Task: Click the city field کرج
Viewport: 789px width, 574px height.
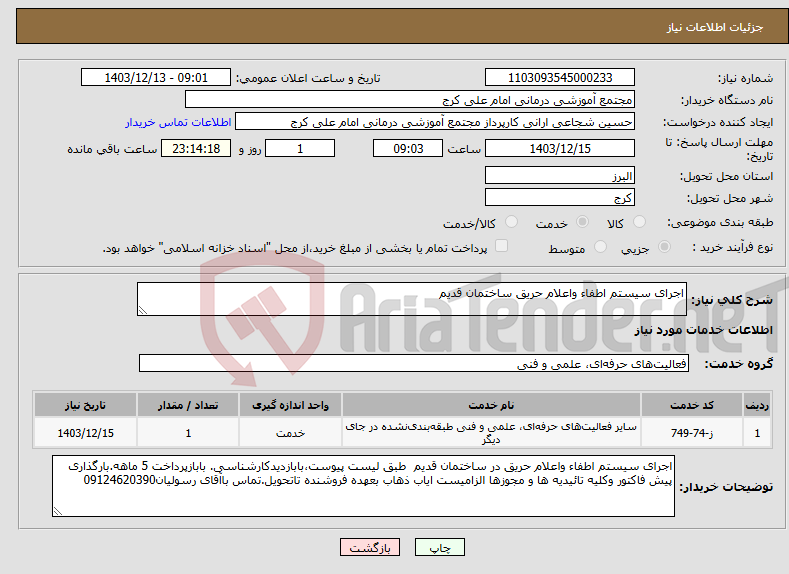Action: pos(560,197)
